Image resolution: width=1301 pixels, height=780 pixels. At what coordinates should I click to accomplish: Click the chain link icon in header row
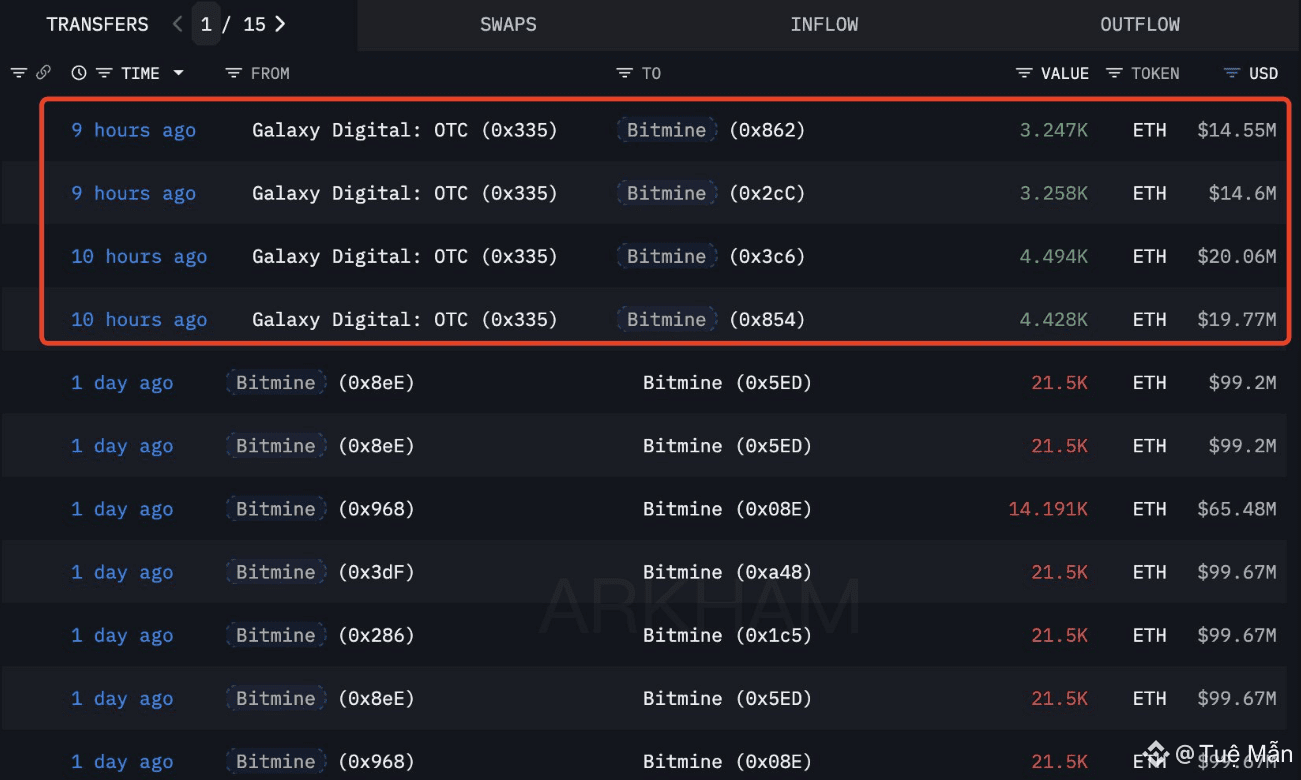click(43, 73)
